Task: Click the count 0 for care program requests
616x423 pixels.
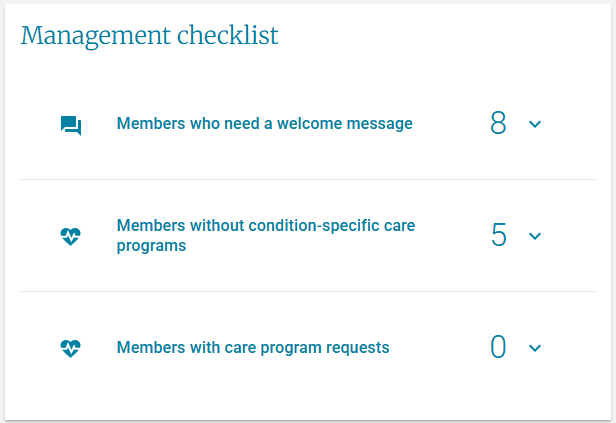Action: point(498,348)
